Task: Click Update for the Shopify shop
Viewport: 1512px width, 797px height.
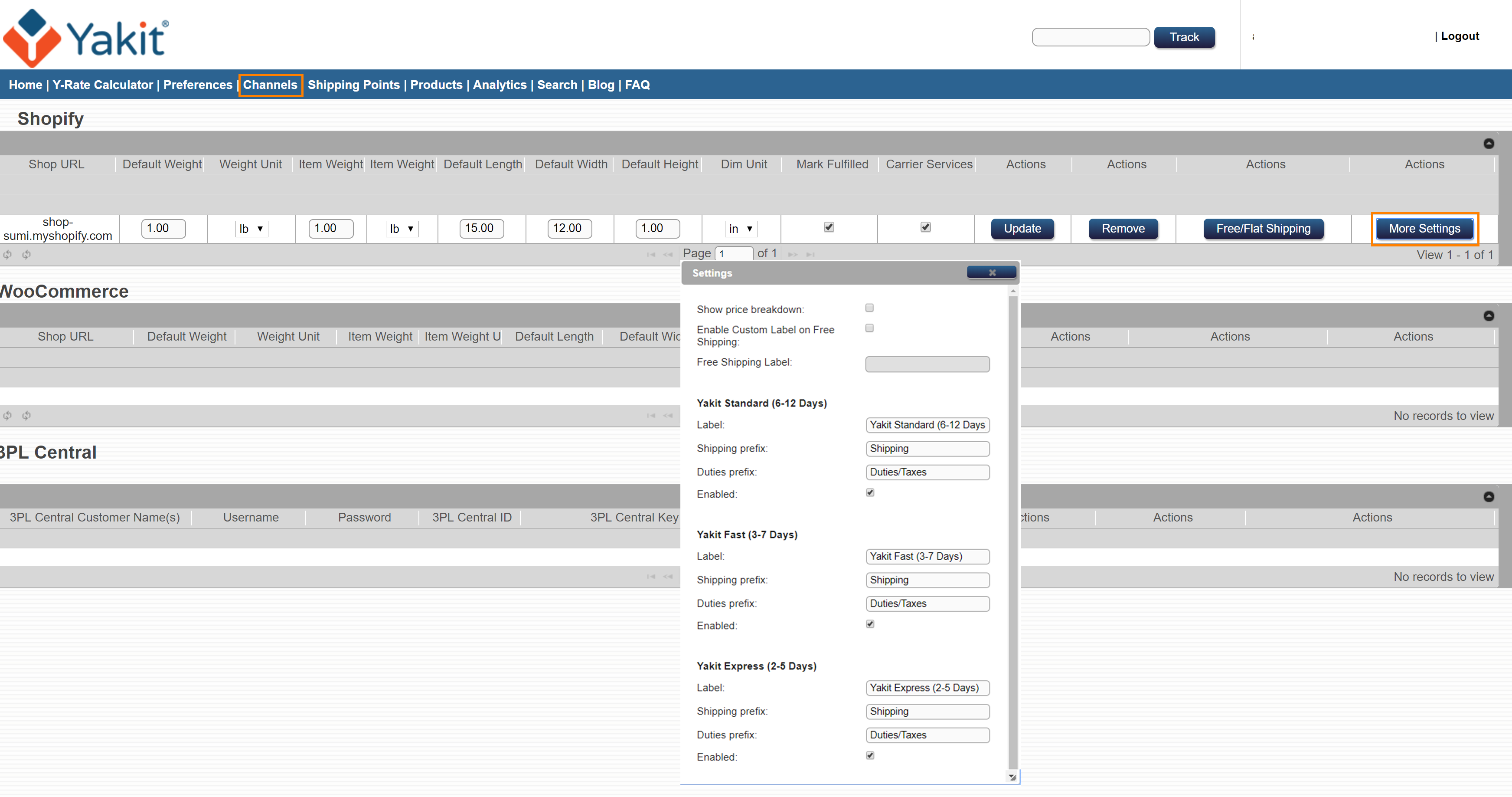Action: (1022, 229)
